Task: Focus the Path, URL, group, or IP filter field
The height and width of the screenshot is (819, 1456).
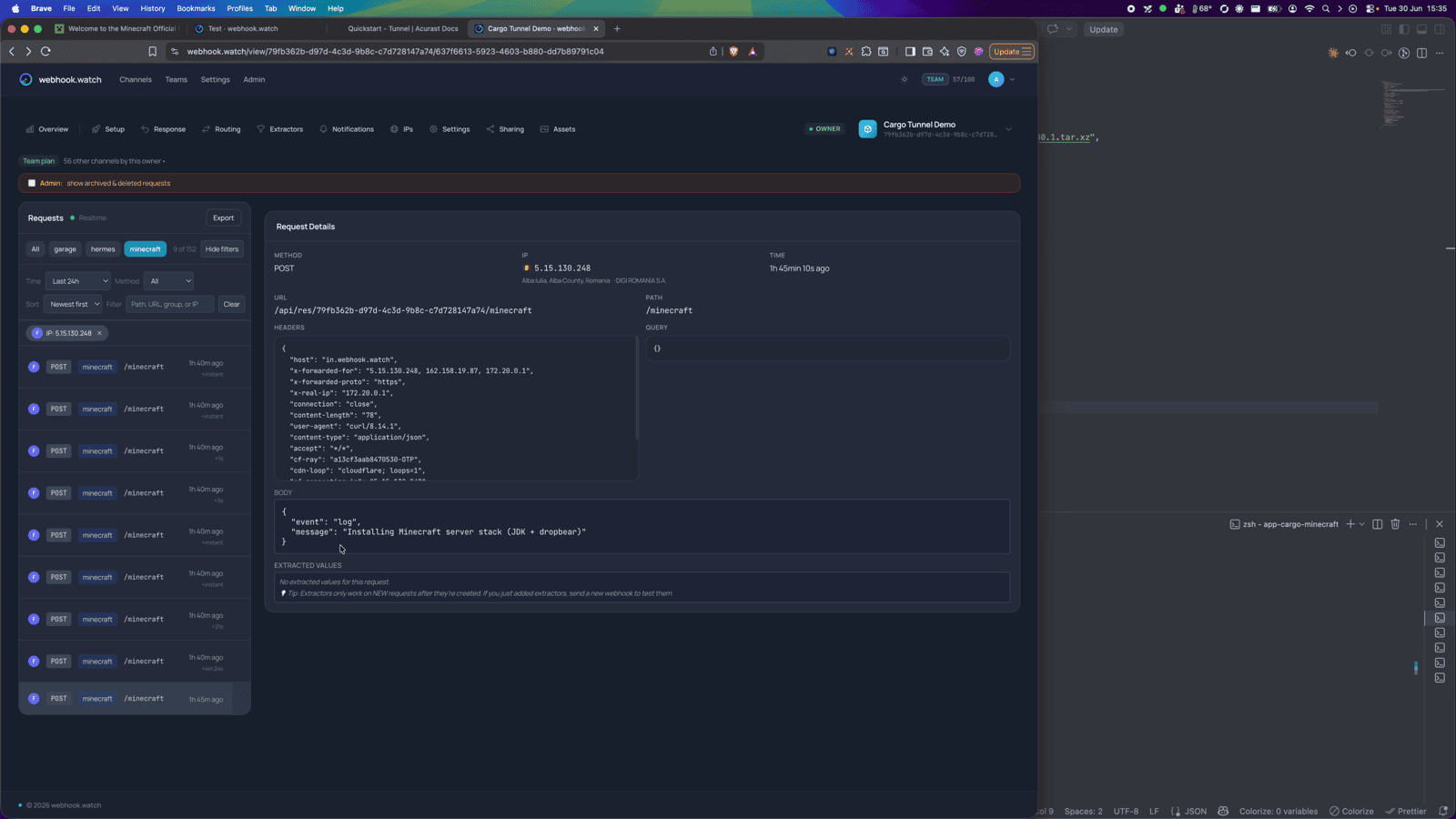Action: (169, 304)
